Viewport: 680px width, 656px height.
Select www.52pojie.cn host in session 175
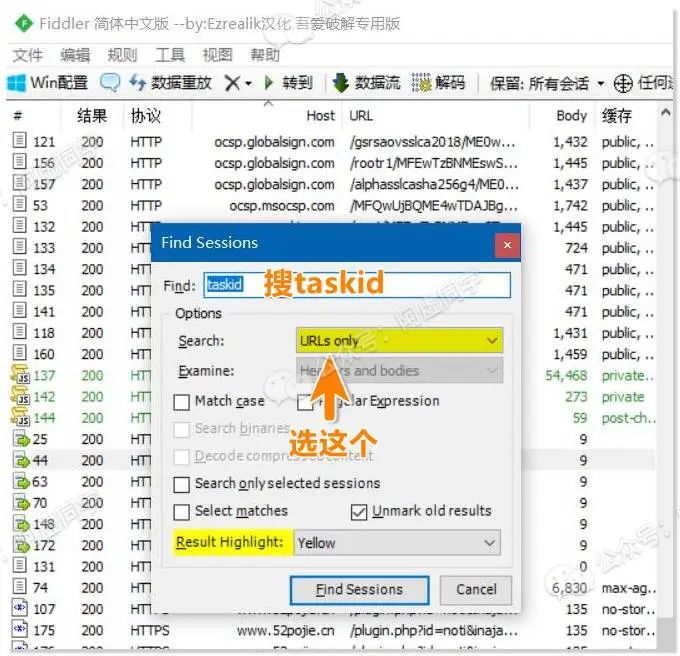coord(286,630)
